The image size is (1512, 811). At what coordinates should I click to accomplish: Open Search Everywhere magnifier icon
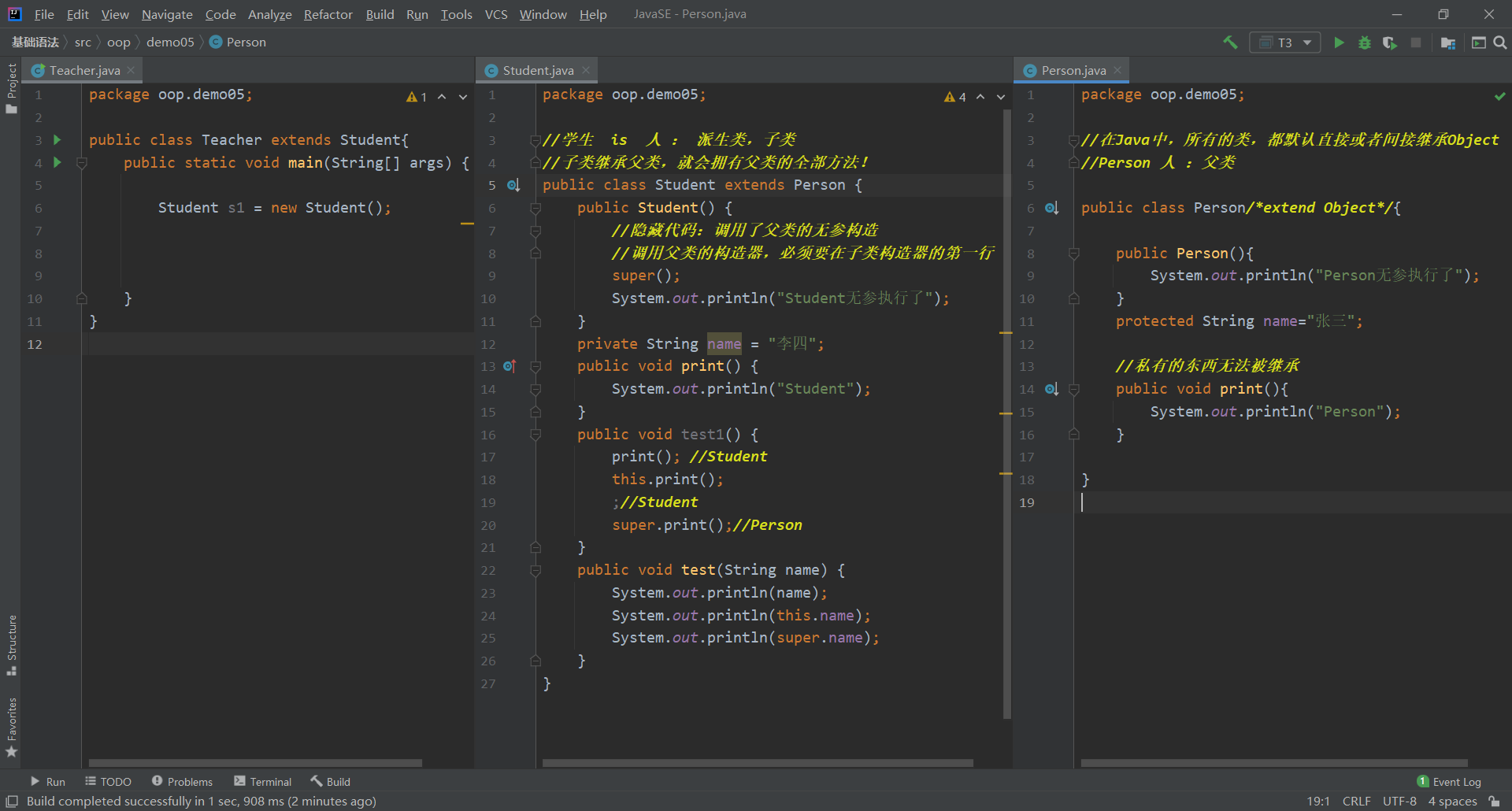tap(1500, 43)
